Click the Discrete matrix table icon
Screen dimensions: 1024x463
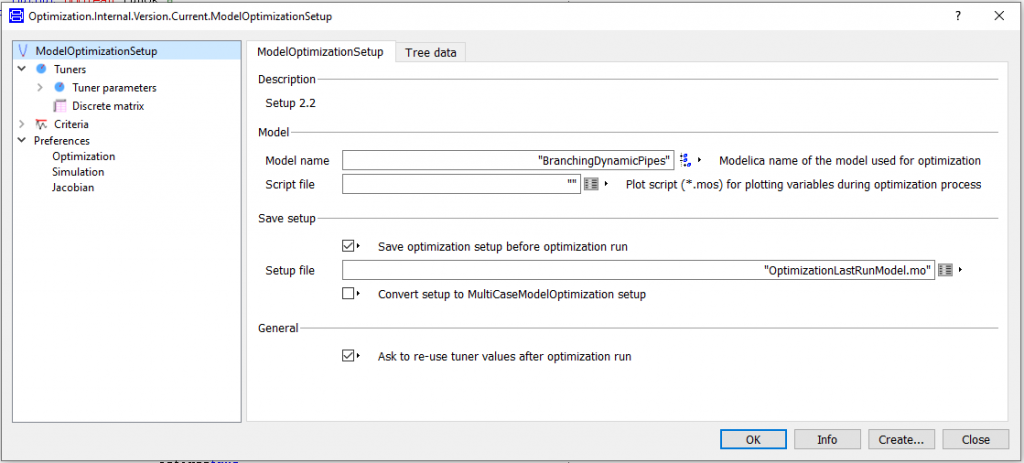click(x=60, y=106)
